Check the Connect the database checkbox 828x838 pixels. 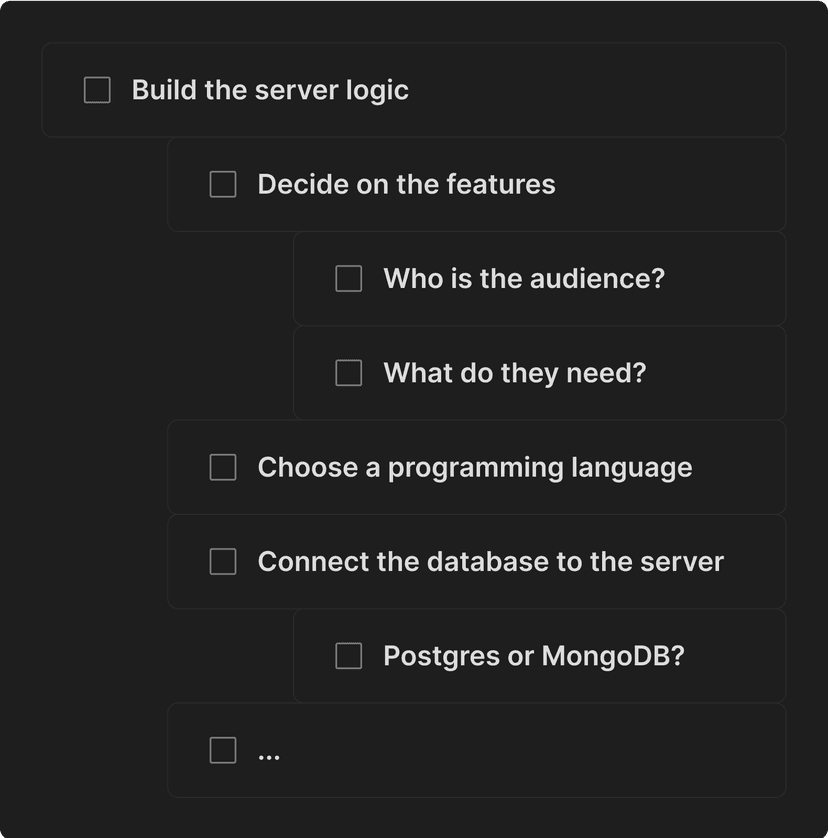pos(222,561)
